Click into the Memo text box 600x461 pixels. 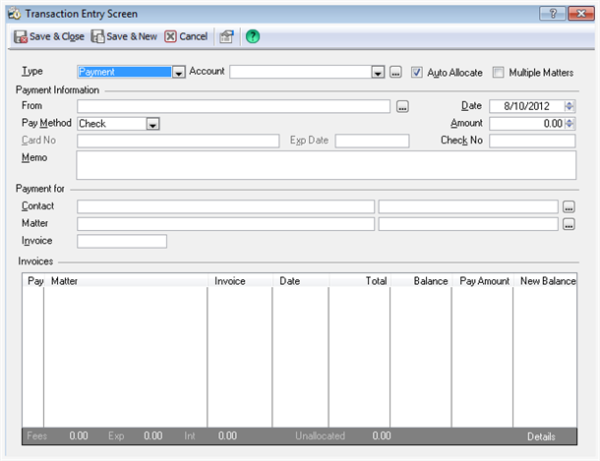[326, 165]
